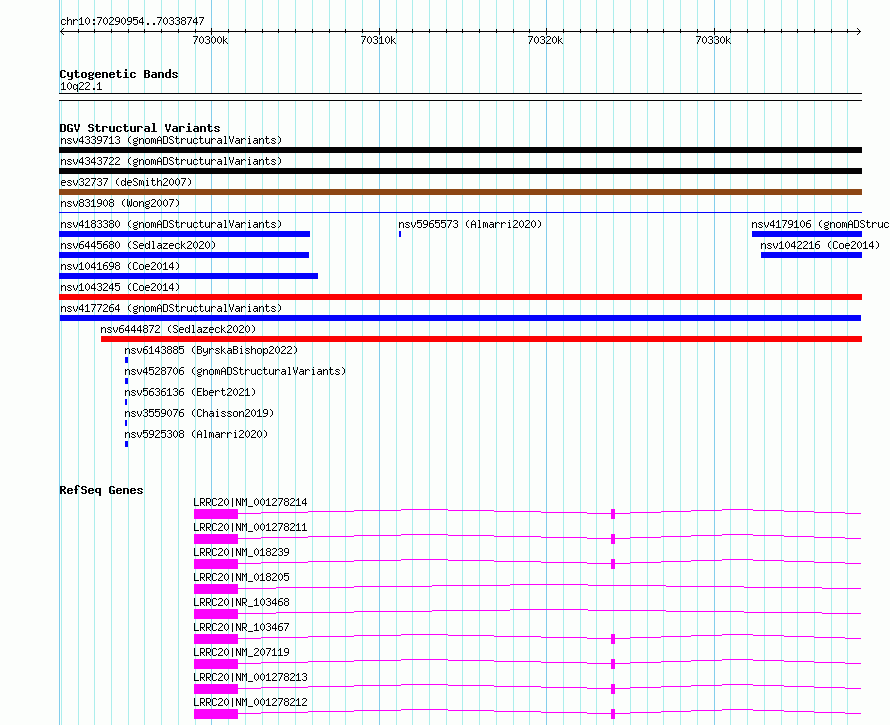Open transcript LRRC20|NM_207119
Viewport: 890px width, 725px height.
[x=241, y=652]
